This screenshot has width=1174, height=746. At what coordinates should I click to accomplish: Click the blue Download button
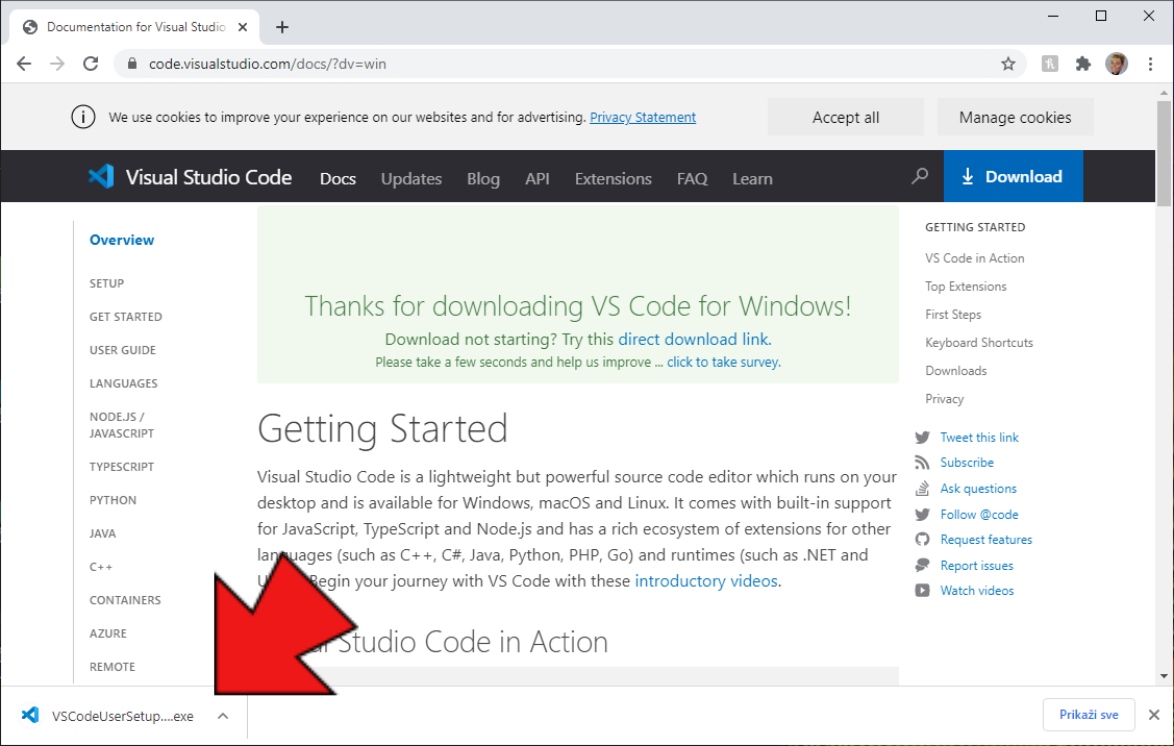[x=1012, y=177]
